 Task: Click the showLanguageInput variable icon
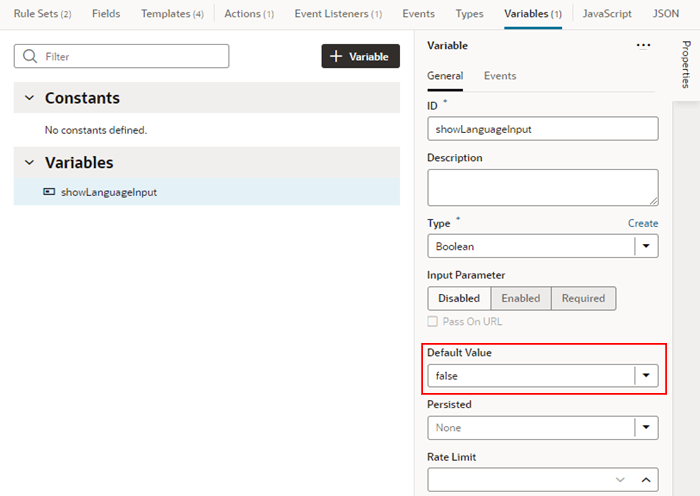tap(50, 192)
